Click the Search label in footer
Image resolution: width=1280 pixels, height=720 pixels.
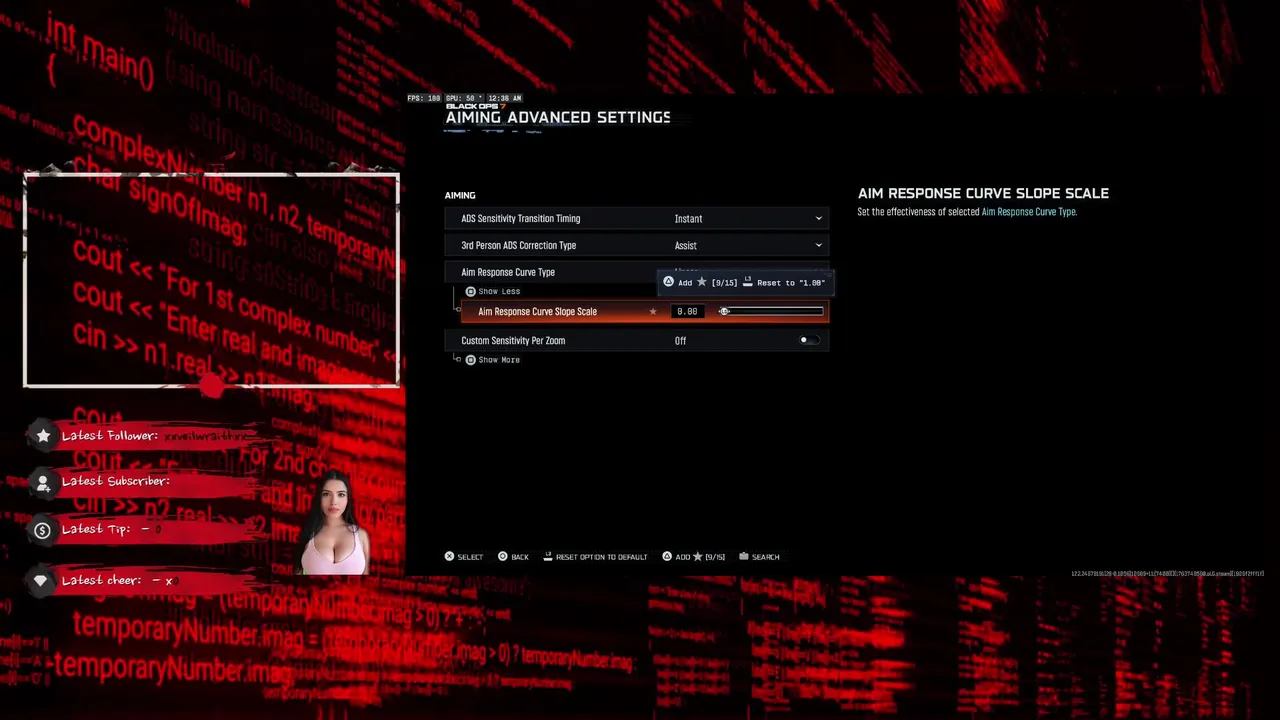(765, 557)
